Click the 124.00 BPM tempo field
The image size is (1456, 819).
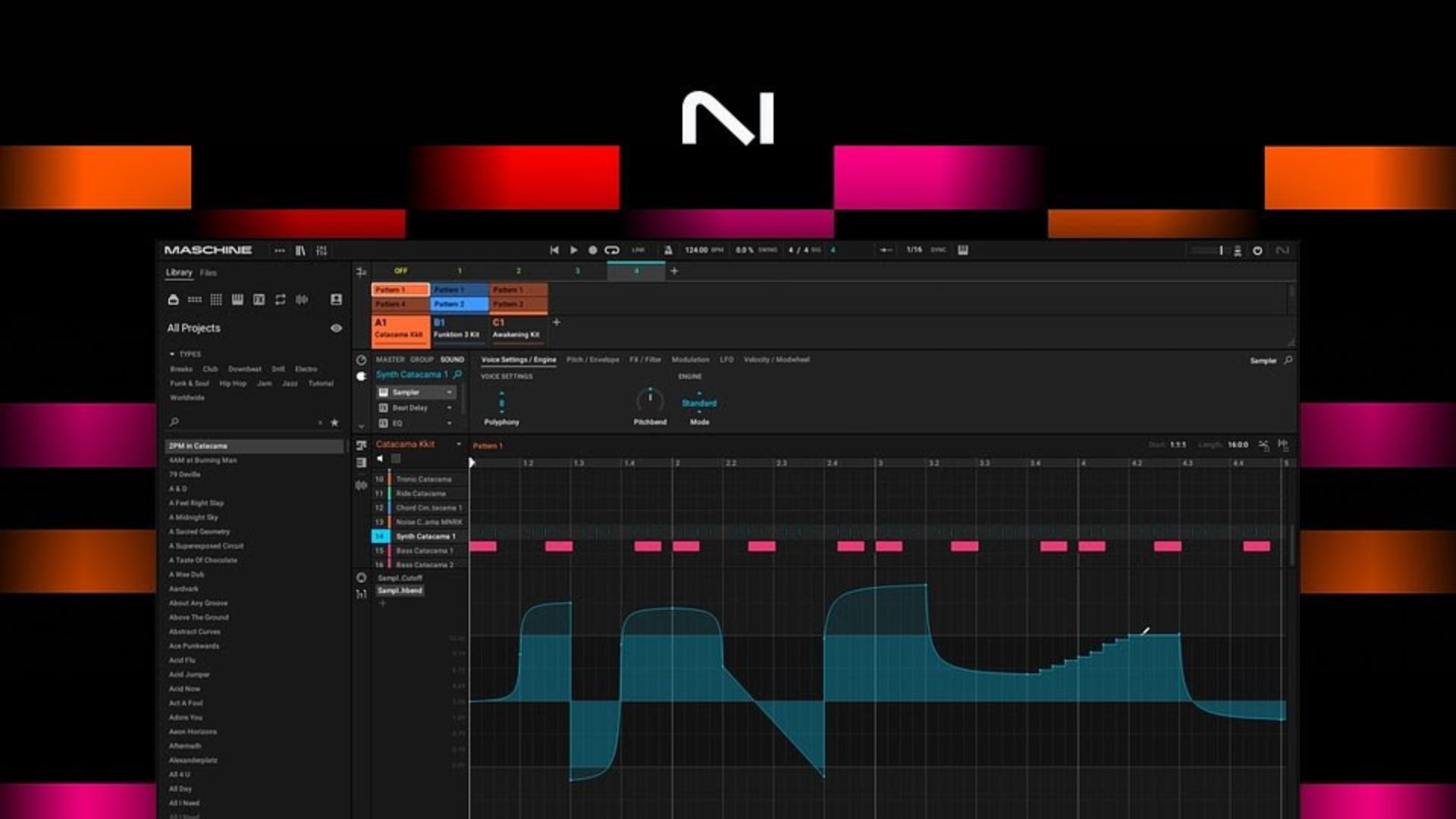point(704,250)
